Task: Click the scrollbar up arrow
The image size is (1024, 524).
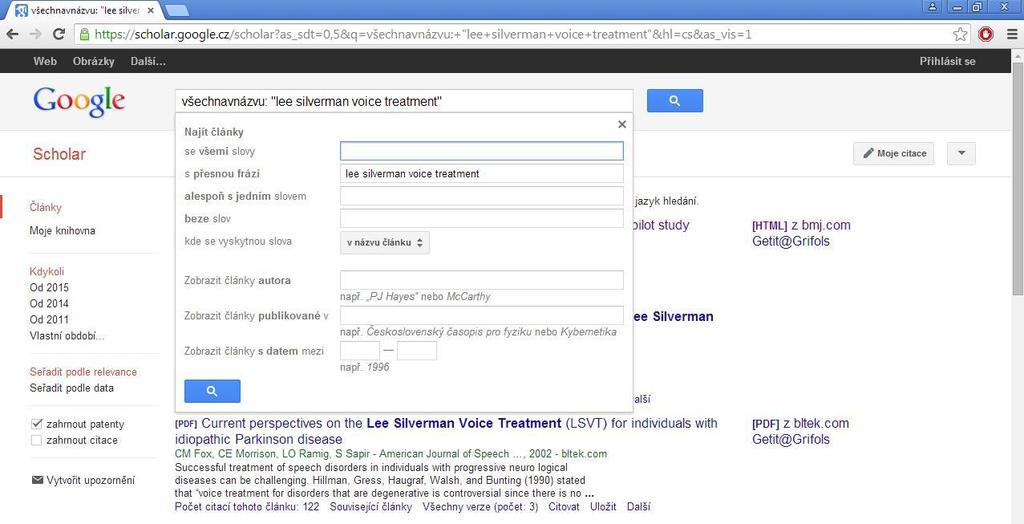Action: [x=1017, y=57]
